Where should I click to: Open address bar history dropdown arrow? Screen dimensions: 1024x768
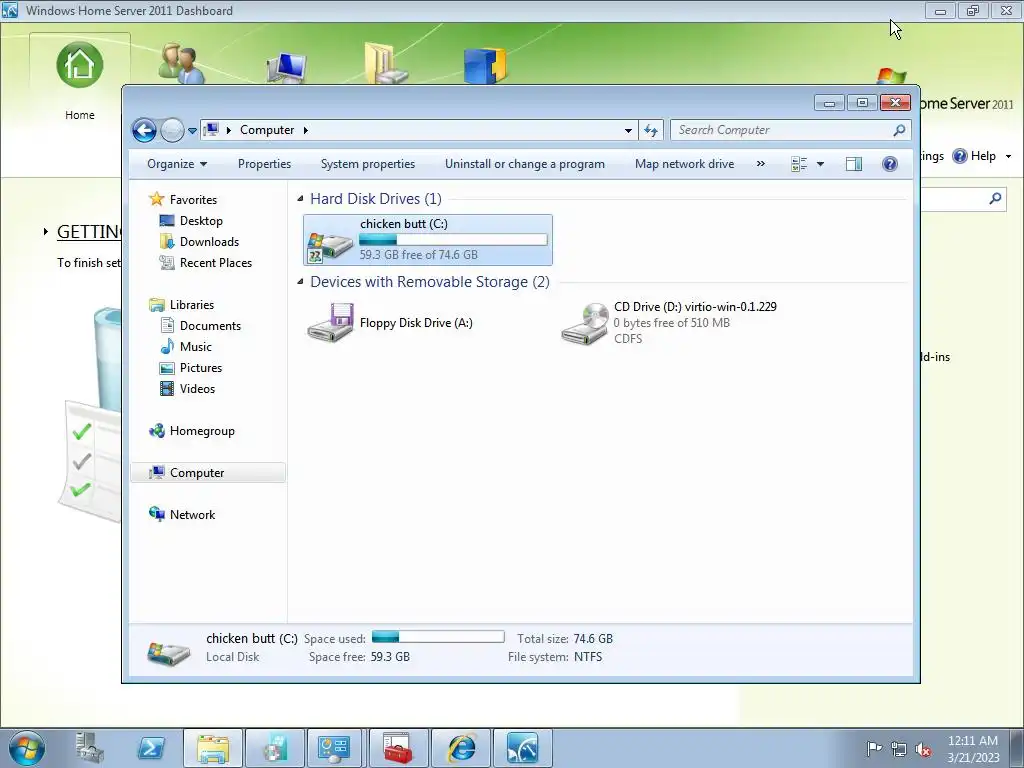coord(628,130)
